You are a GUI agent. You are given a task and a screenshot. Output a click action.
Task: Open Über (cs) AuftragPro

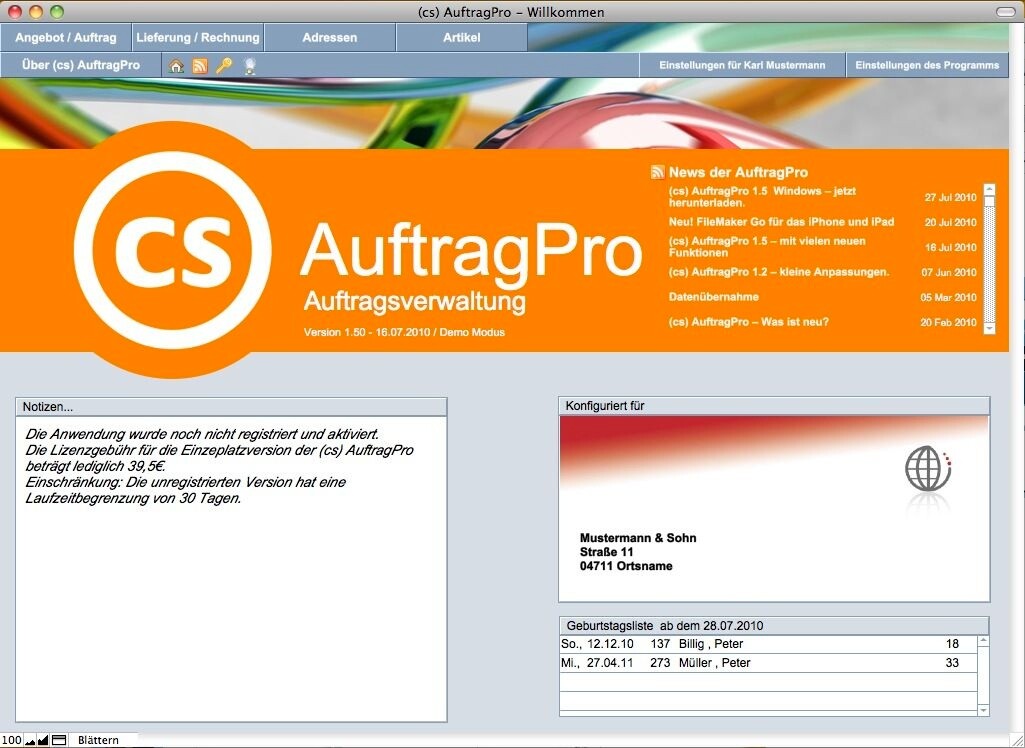point(80,65)
